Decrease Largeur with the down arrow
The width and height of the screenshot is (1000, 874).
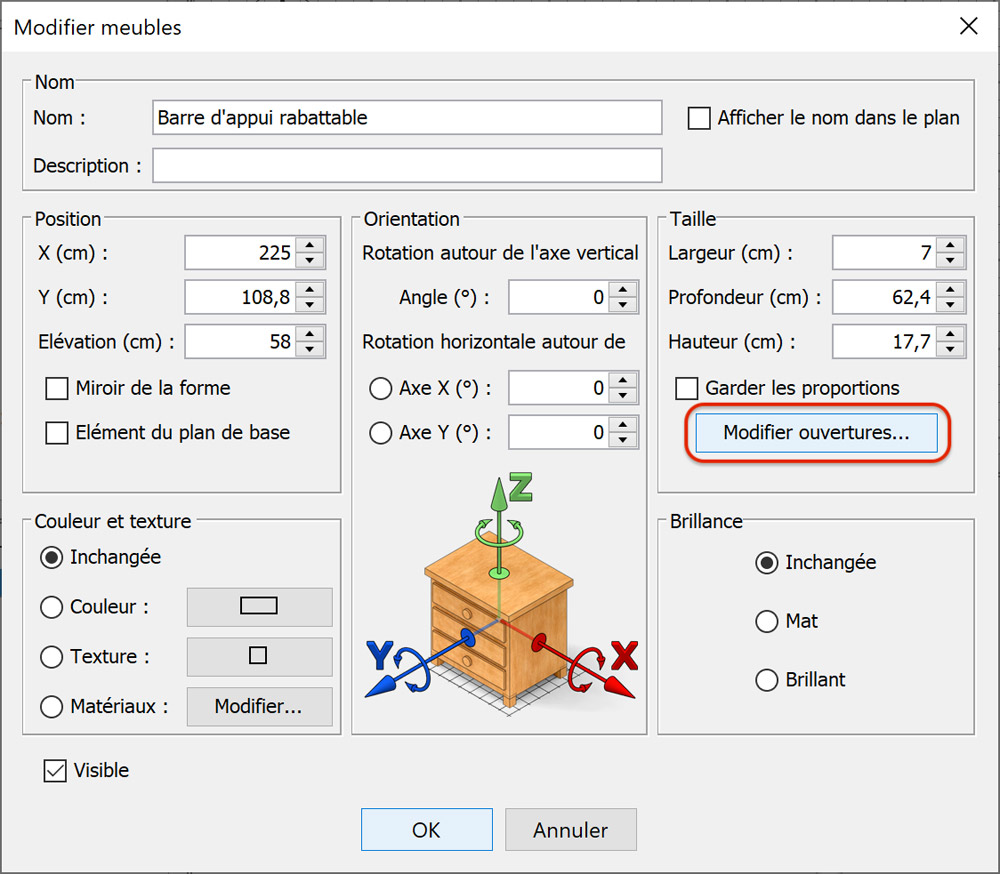951,261
